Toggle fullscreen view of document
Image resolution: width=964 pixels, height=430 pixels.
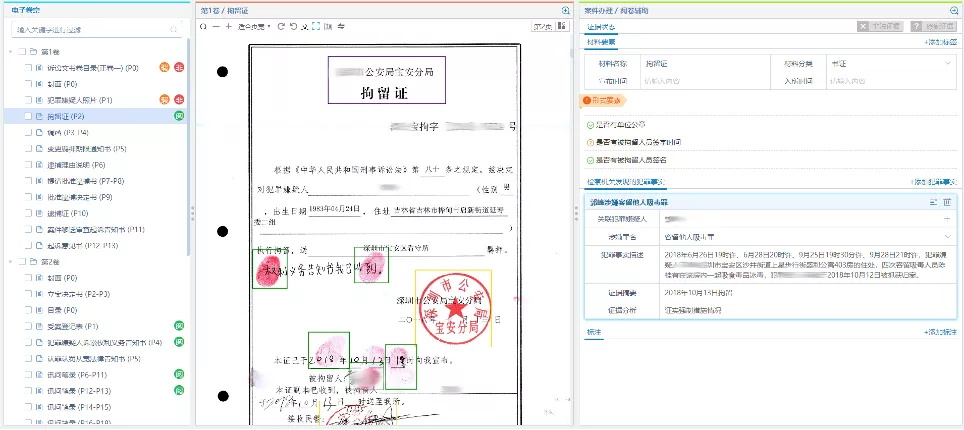[316, 26]
